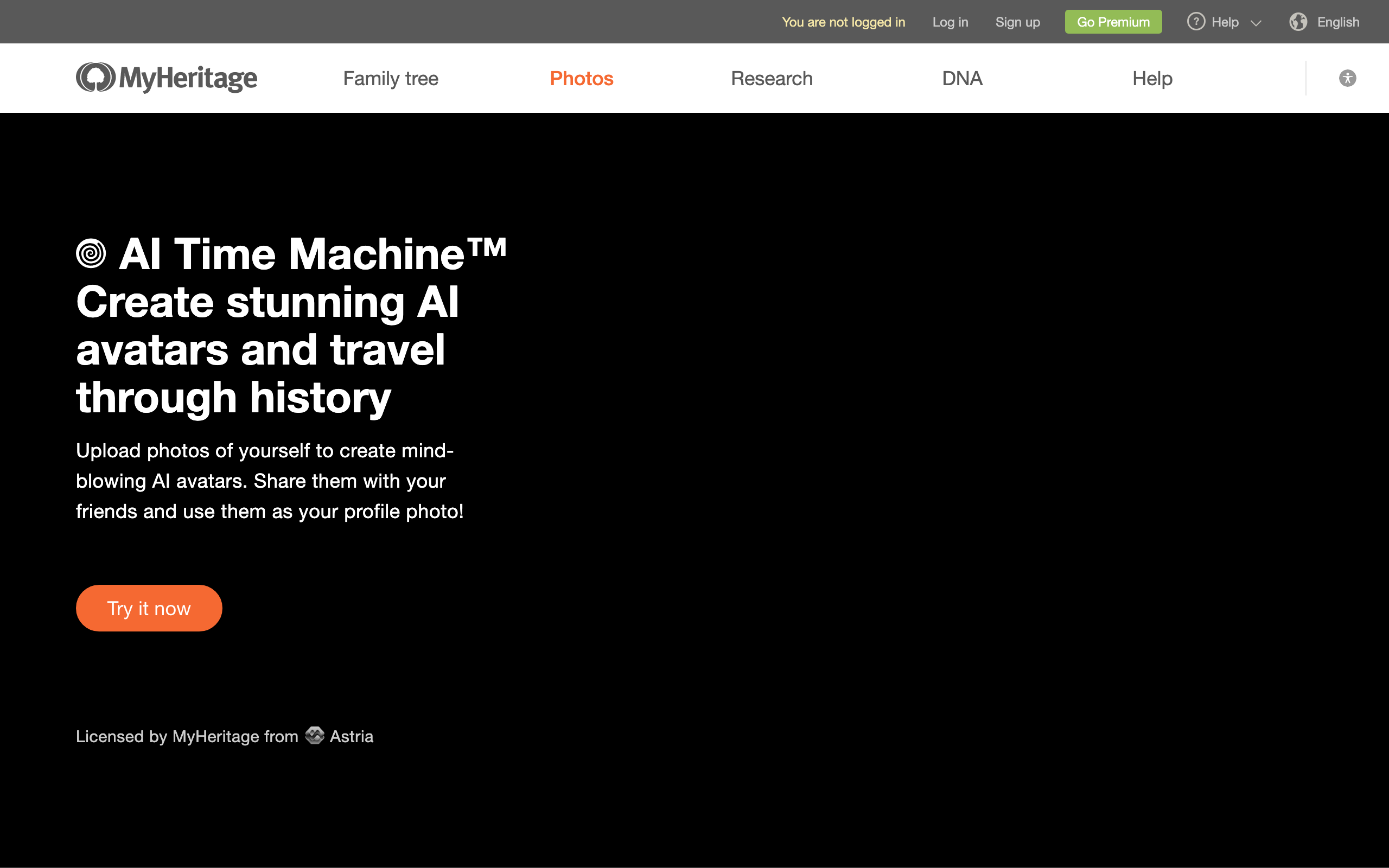Click the 'Upload photos of yourself' paragraph
The image size is (1389, 868).
tap(270, 481)
